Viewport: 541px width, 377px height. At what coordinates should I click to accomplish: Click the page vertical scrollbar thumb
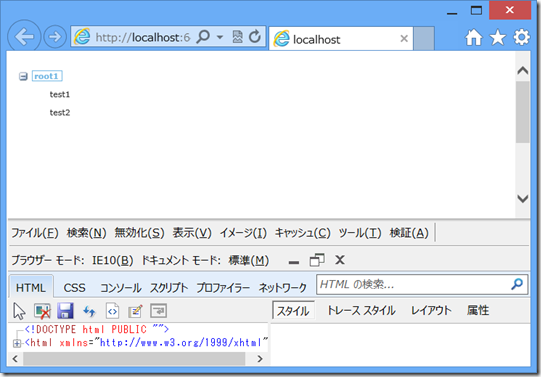523,112
